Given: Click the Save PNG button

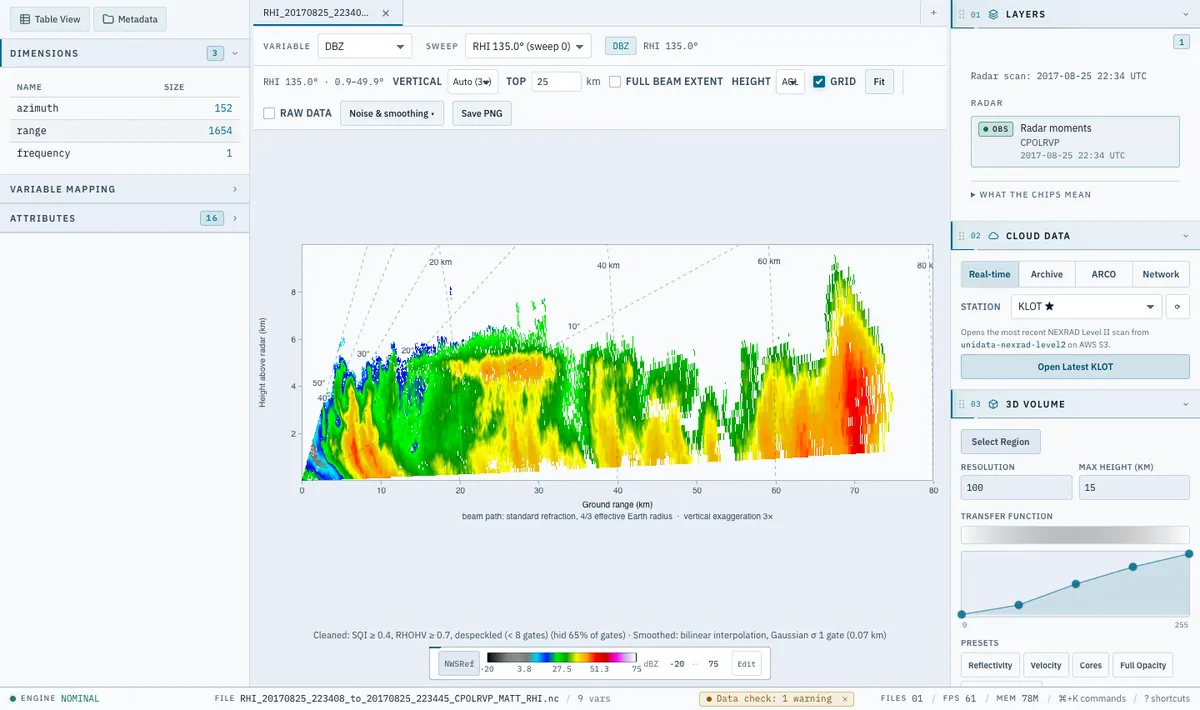Looking at the screenshot, I should 482,113.
